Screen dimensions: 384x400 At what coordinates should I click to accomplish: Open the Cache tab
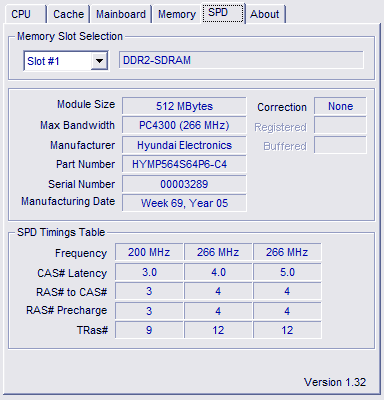pyautogui.click(x=68, y=14)
